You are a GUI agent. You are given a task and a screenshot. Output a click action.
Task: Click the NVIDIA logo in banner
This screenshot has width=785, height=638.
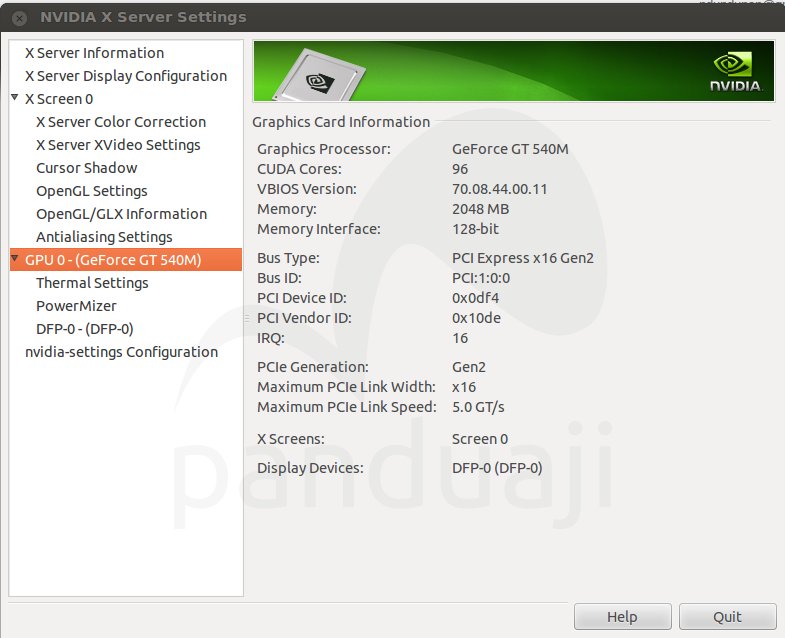click(x=735, y=72)
